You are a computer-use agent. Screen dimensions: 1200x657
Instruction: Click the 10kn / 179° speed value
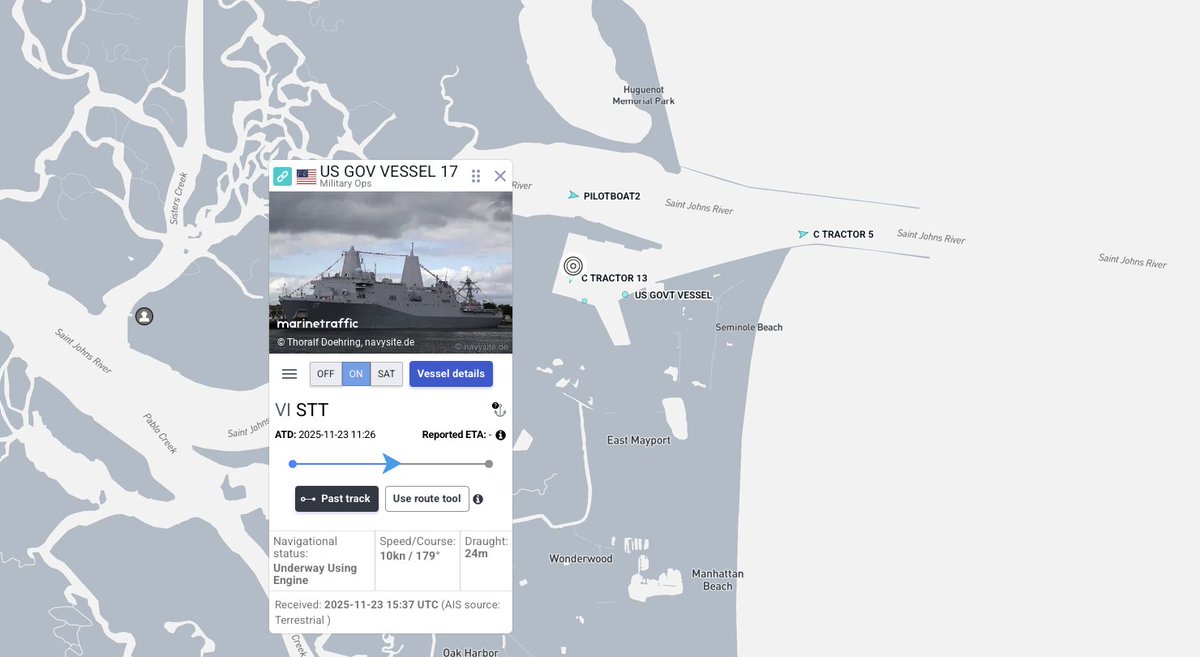(410, 554)
